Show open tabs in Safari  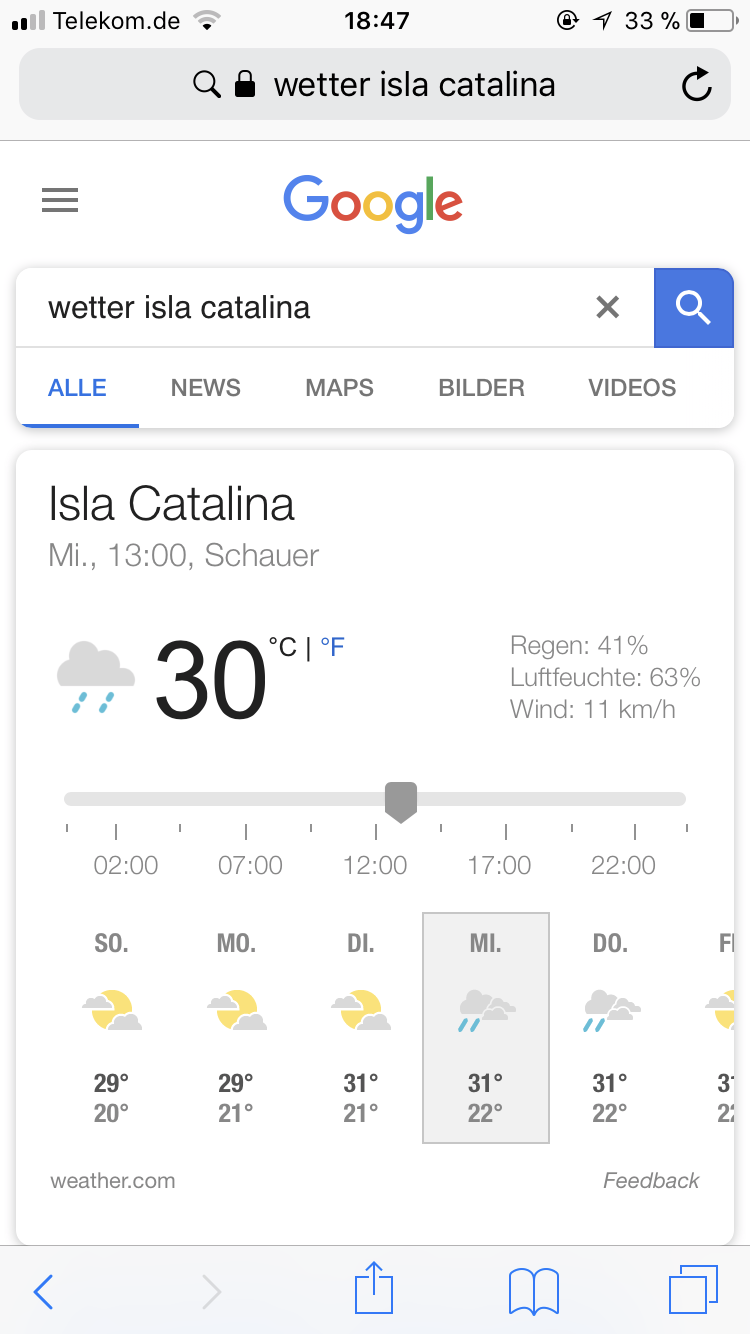pyautogui.click(x=693, y=1289)
